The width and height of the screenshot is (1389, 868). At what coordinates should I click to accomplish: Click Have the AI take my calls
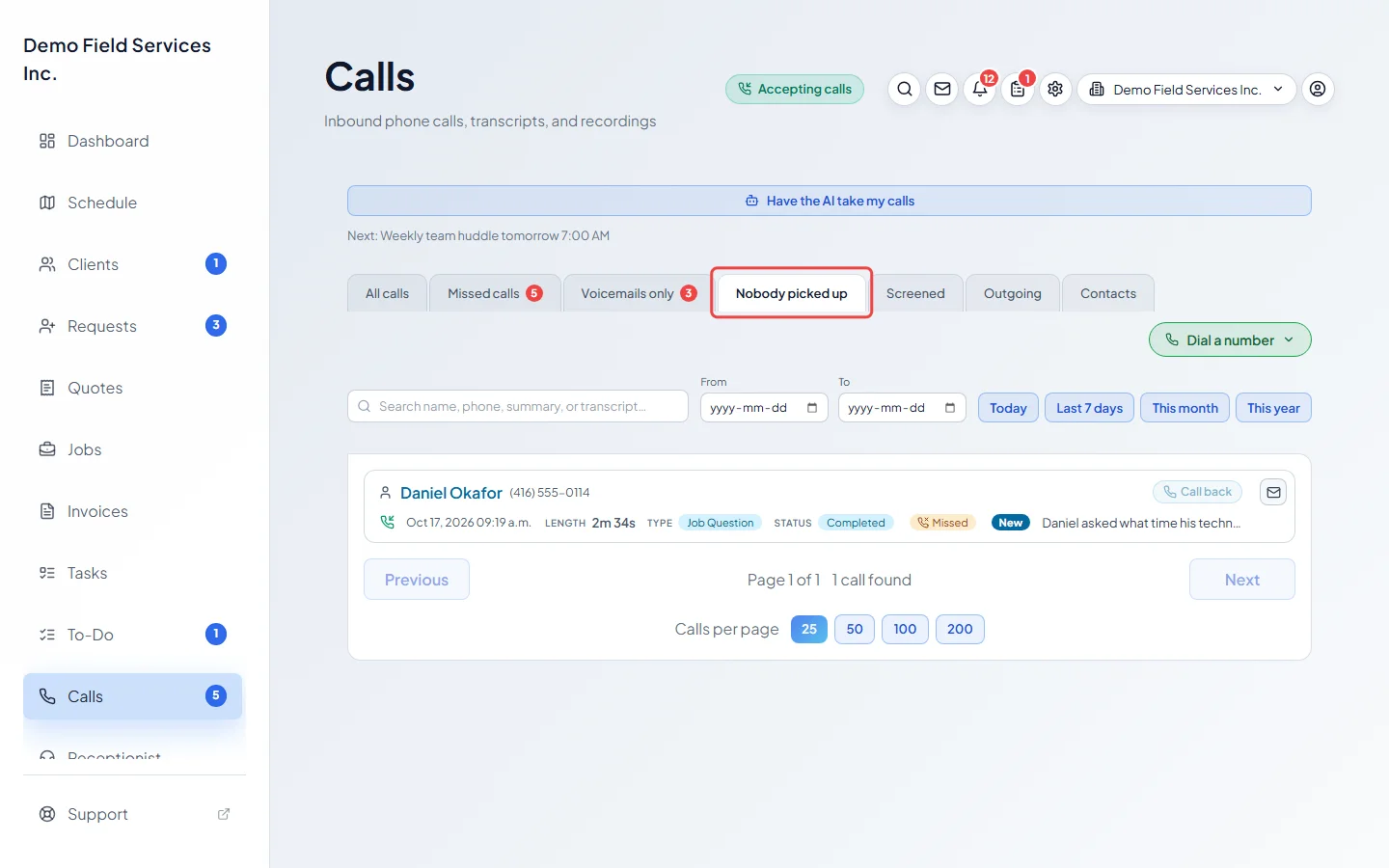point(830,201)
